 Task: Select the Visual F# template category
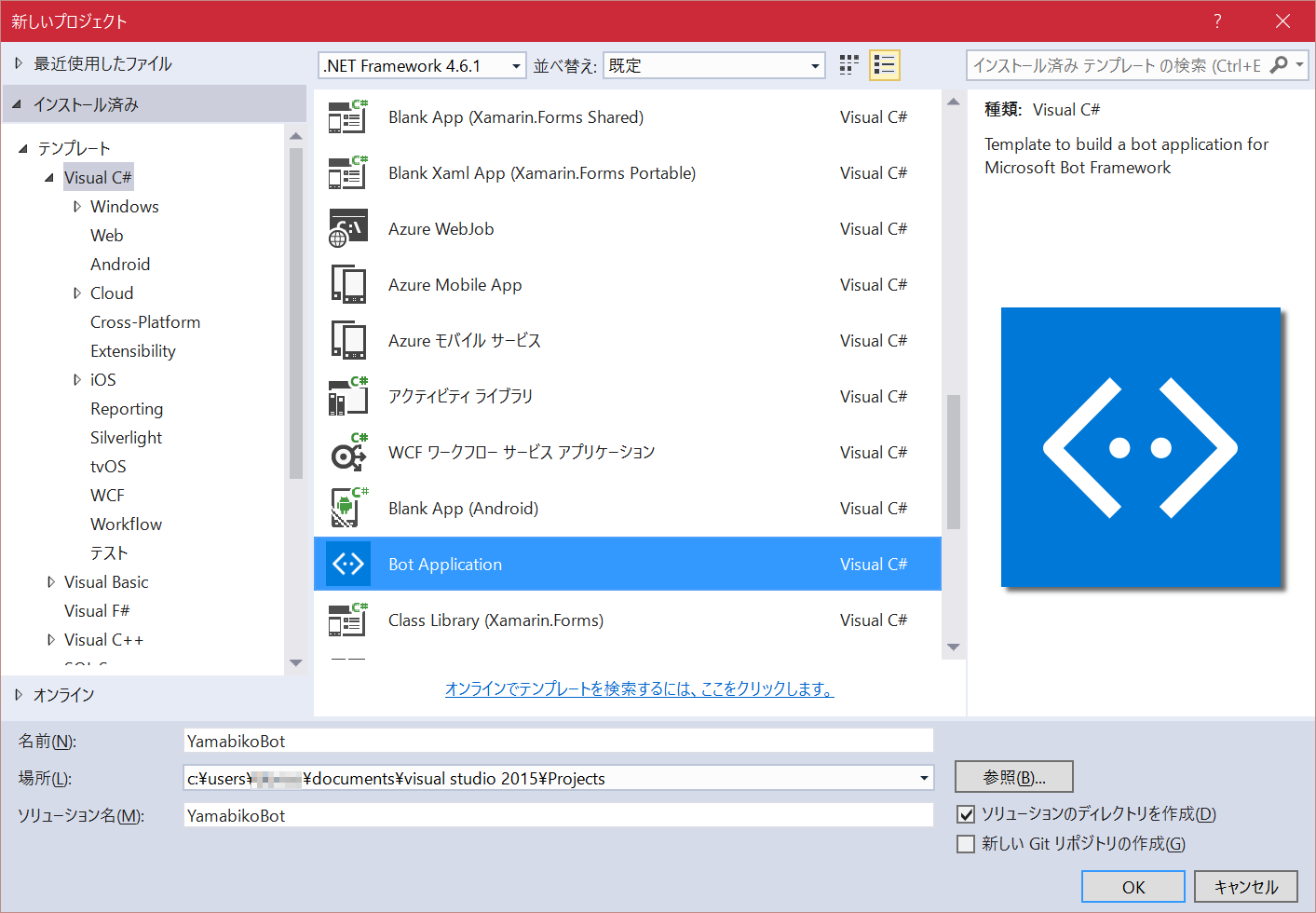coord(97,611)
